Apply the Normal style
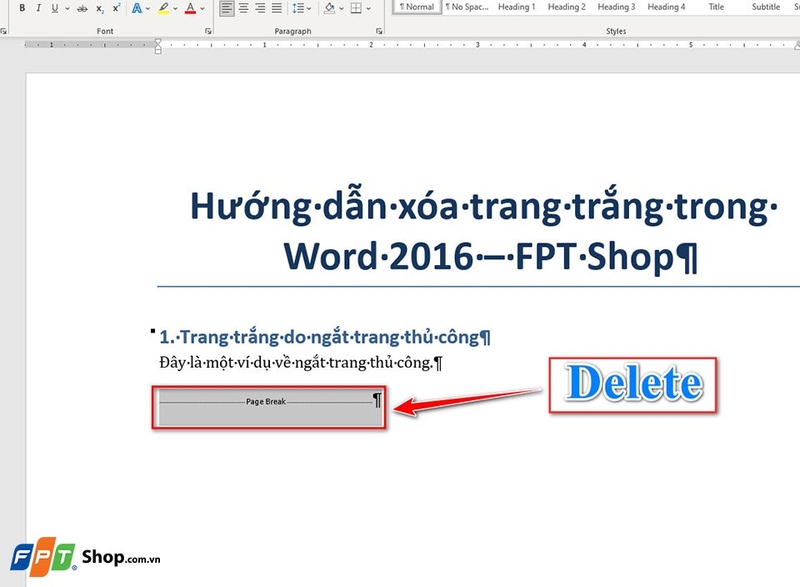Viewport: 800px width, 587px height. pyautogui.click(x=417, y=7)
